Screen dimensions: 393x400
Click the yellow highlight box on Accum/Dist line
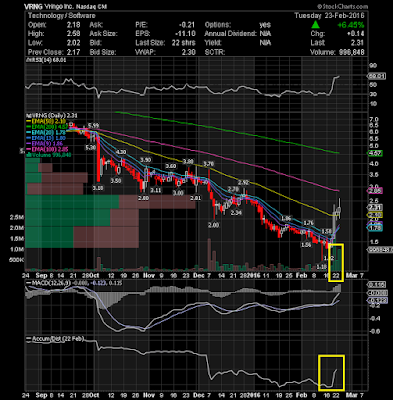[331, 373]
